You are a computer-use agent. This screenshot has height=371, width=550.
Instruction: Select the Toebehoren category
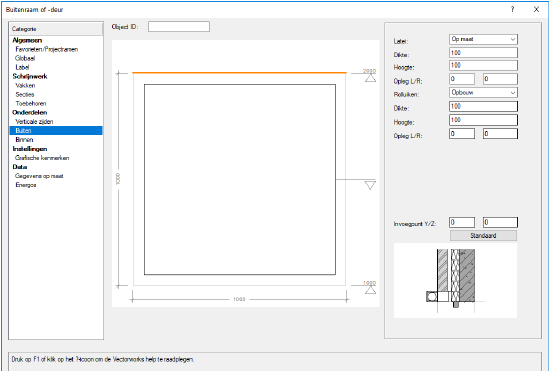click(31, 103)
